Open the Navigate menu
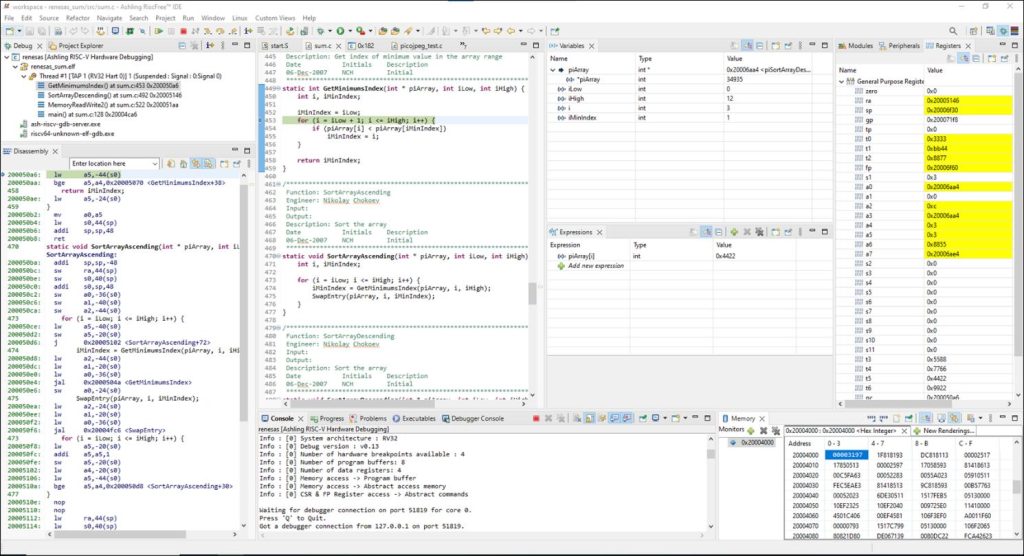The width and height of the screenshot is (1024, 556). 110,18
